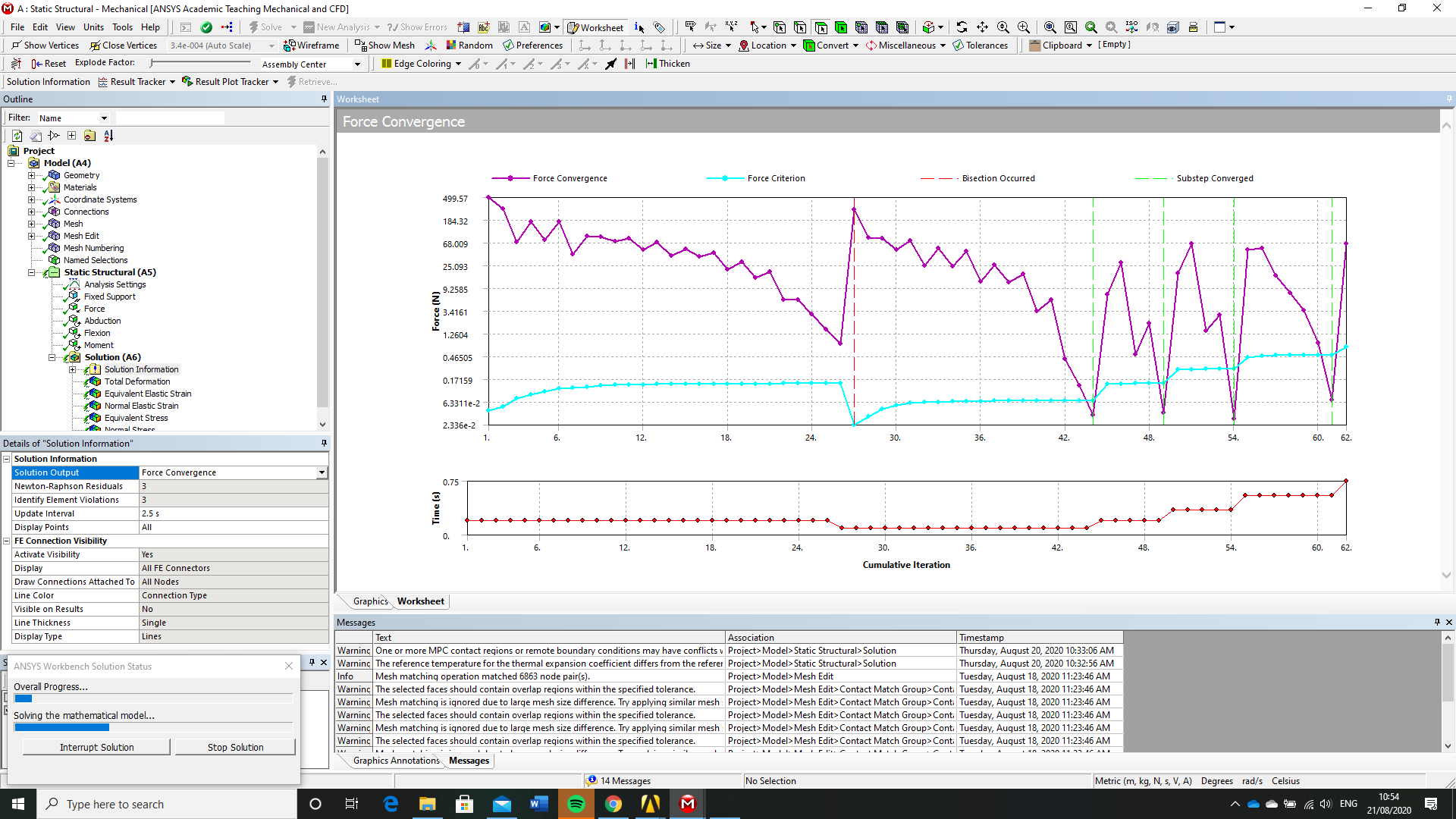Select the Pan view tool
This screenshot has width=1456, height=819.
982,27
